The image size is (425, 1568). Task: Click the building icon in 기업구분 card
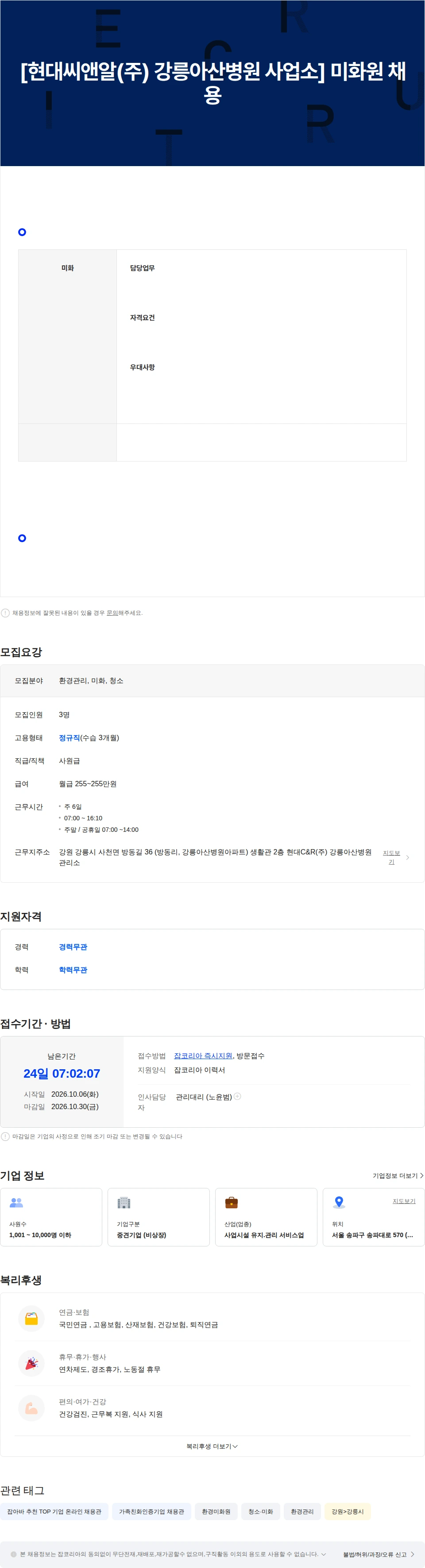[x=124, y=1202]
